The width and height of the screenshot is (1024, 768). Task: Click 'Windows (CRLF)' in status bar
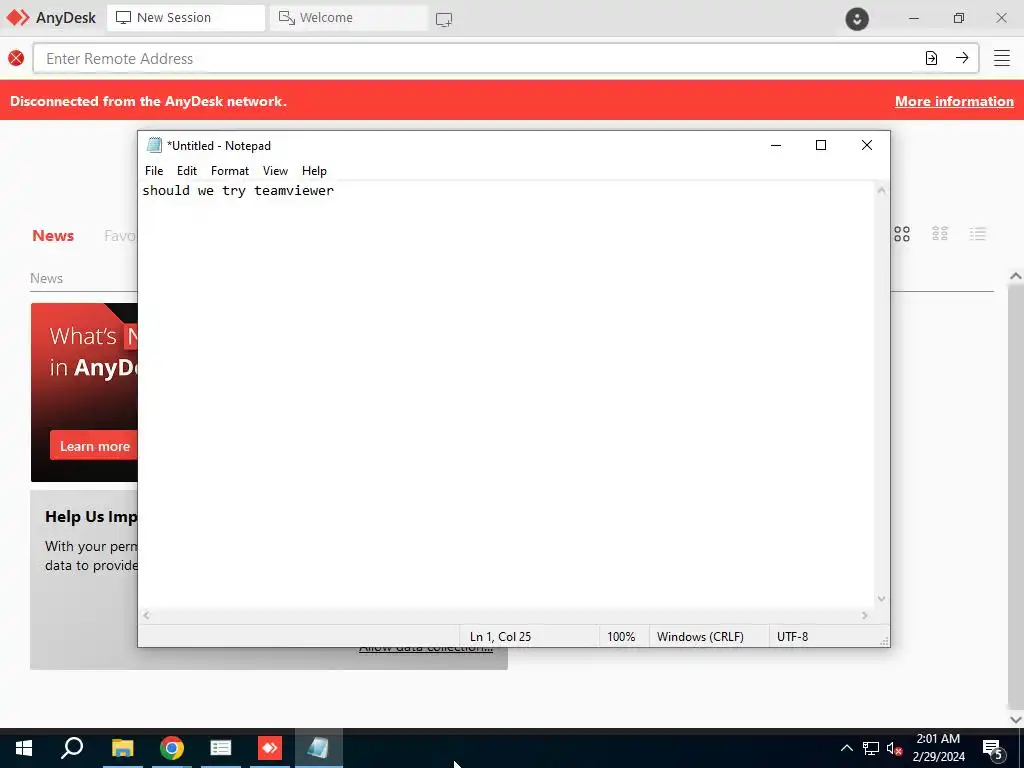click(x=700, y=636)
